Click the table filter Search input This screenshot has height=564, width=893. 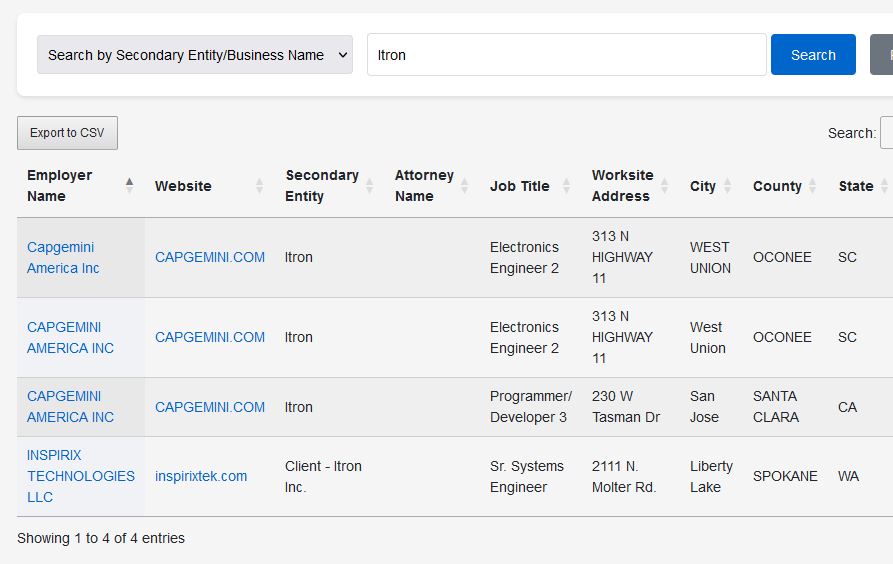coord(887,133)
